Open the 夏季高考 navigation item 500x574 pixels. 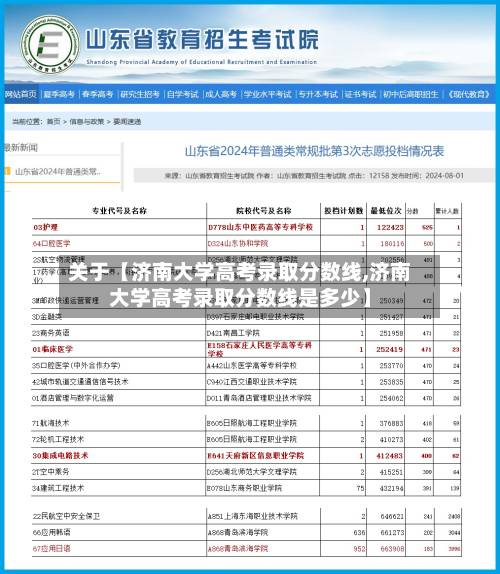pyautogui.click(x=59, y=94)
